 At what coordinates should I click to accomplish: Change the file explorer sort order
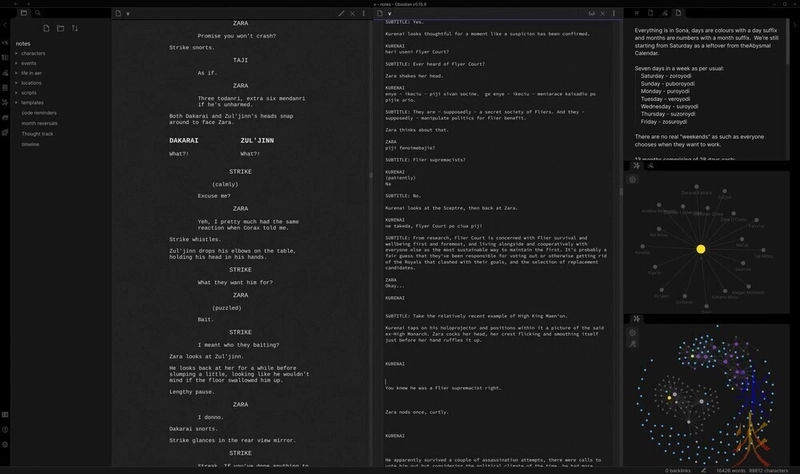(x=75, y=28)
